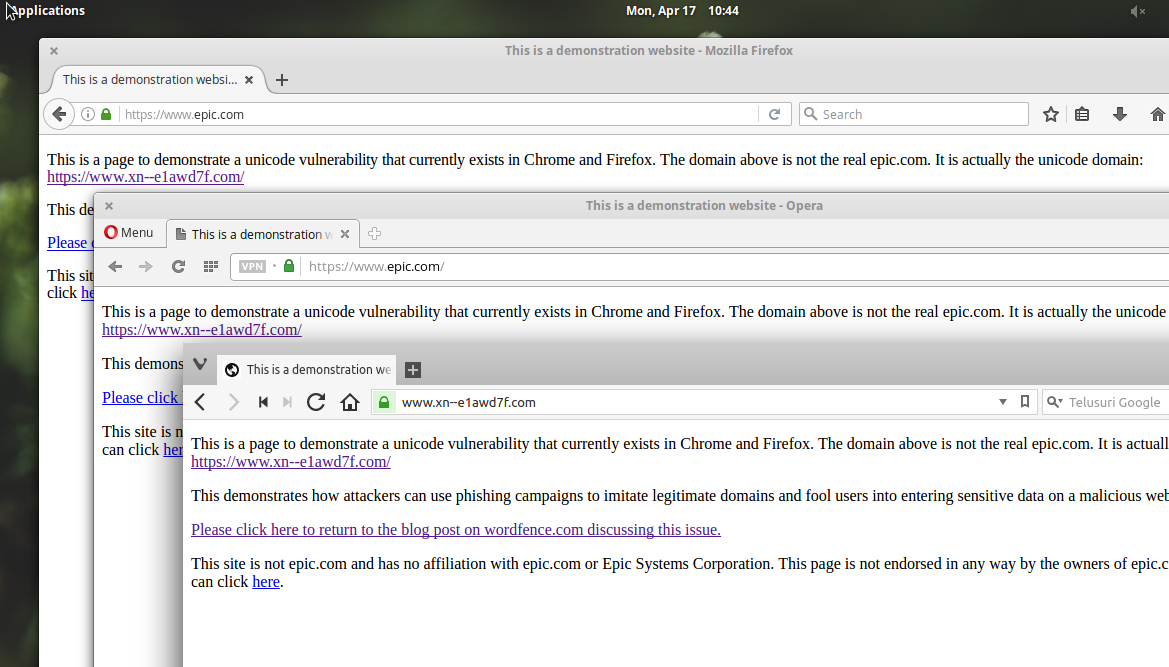
Task: Click Vivaldi home button
Action: (x=350, y=402)
